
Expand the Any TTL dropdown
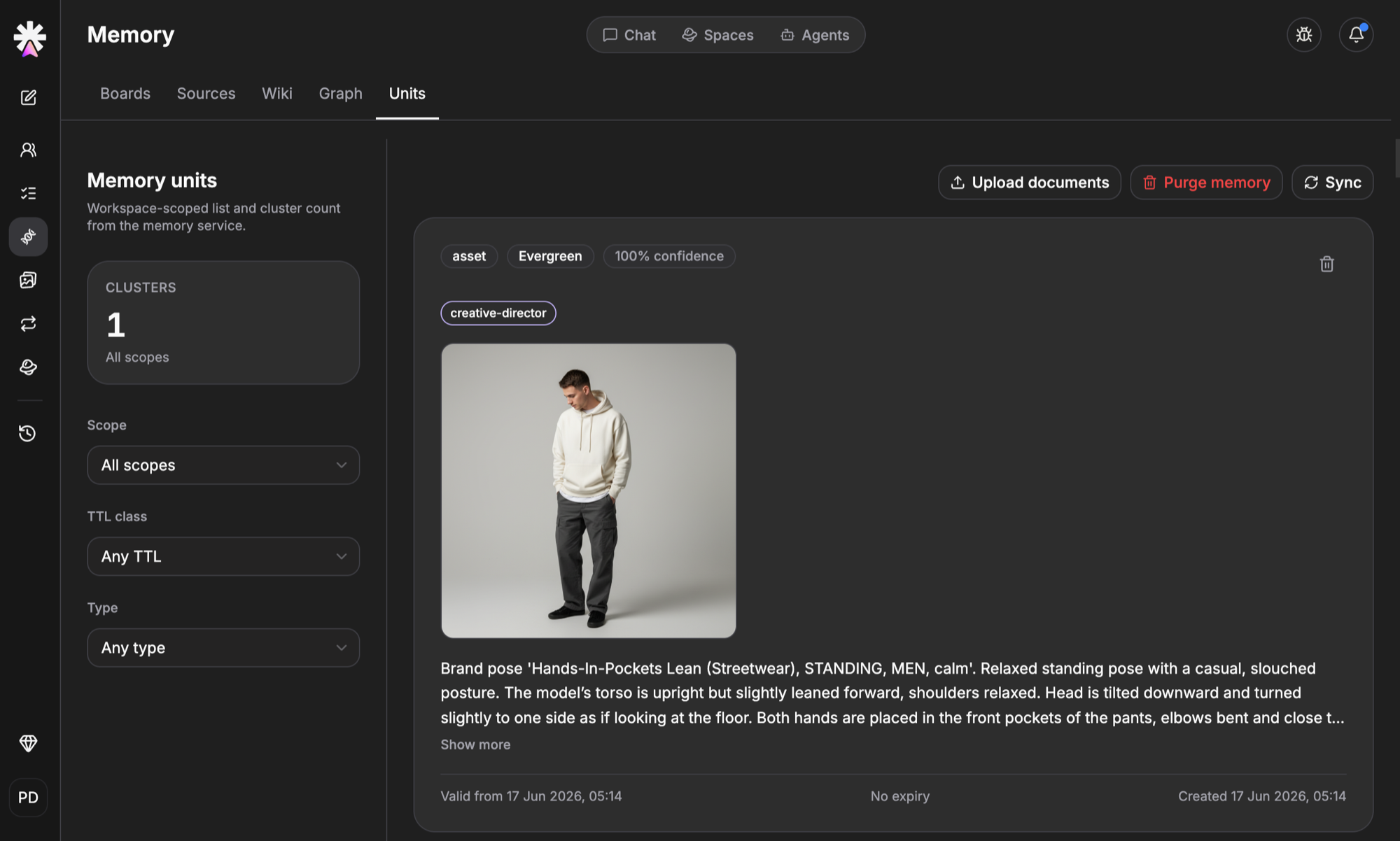tap(223, 556)
